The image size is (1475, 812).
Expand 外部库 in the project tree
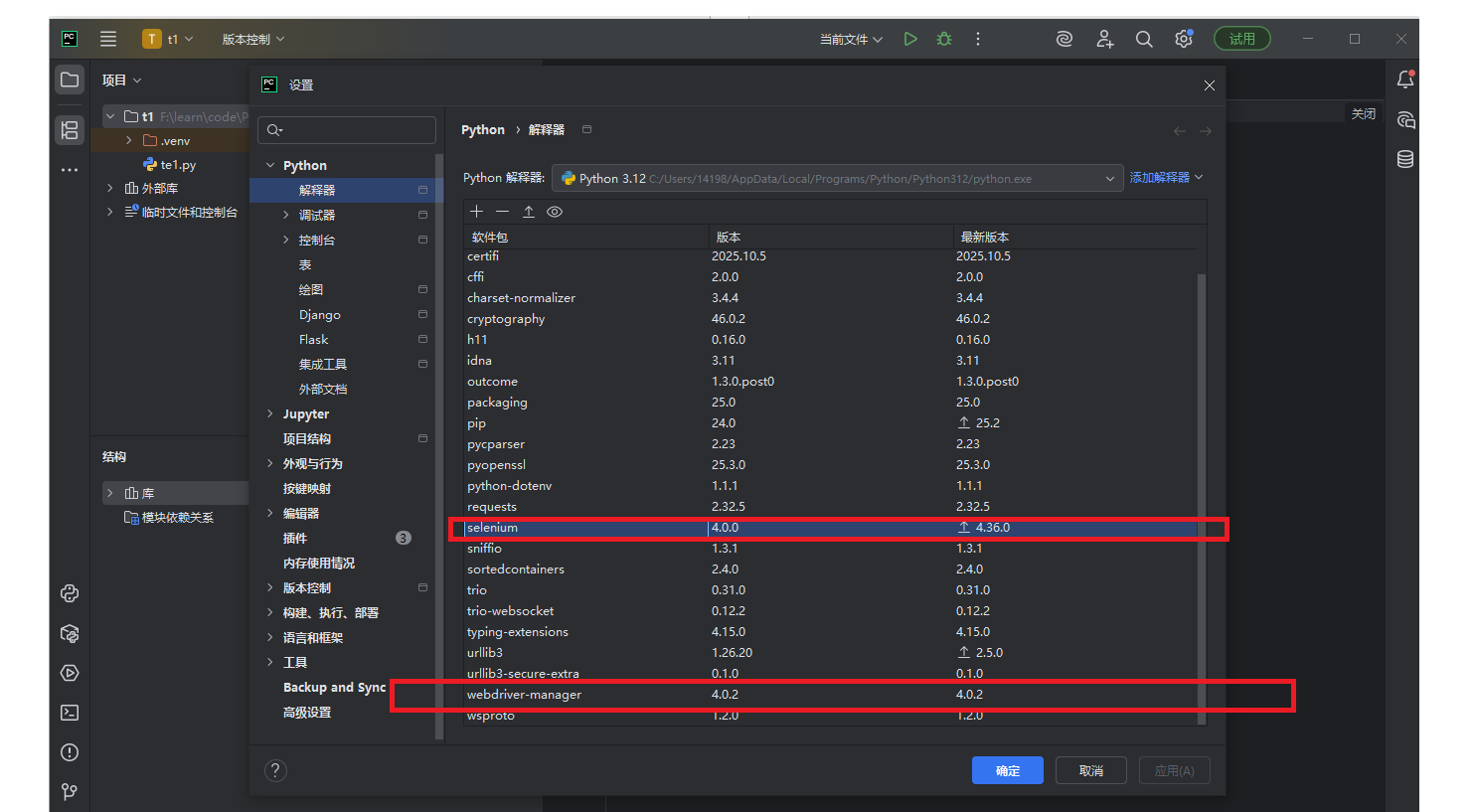tap(109, 188)
